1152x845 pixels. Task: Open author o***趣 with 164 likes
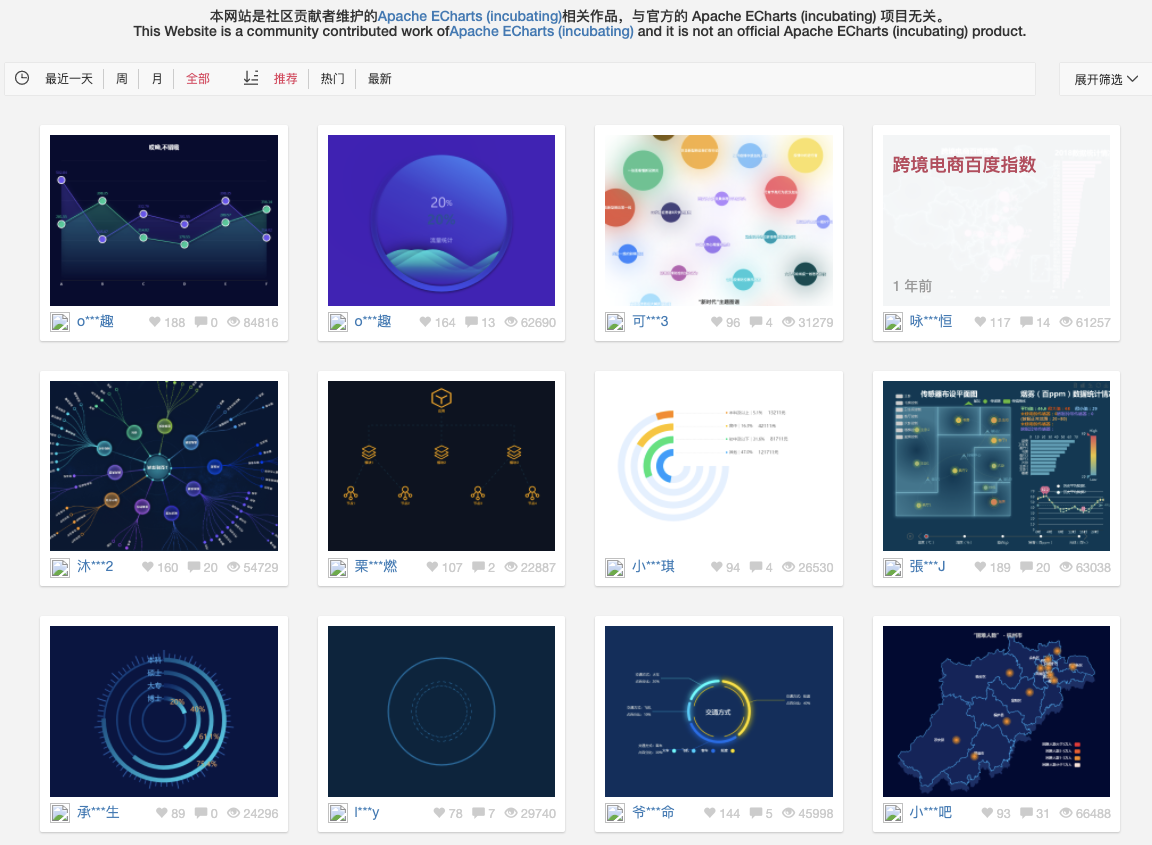click(372, 321)
